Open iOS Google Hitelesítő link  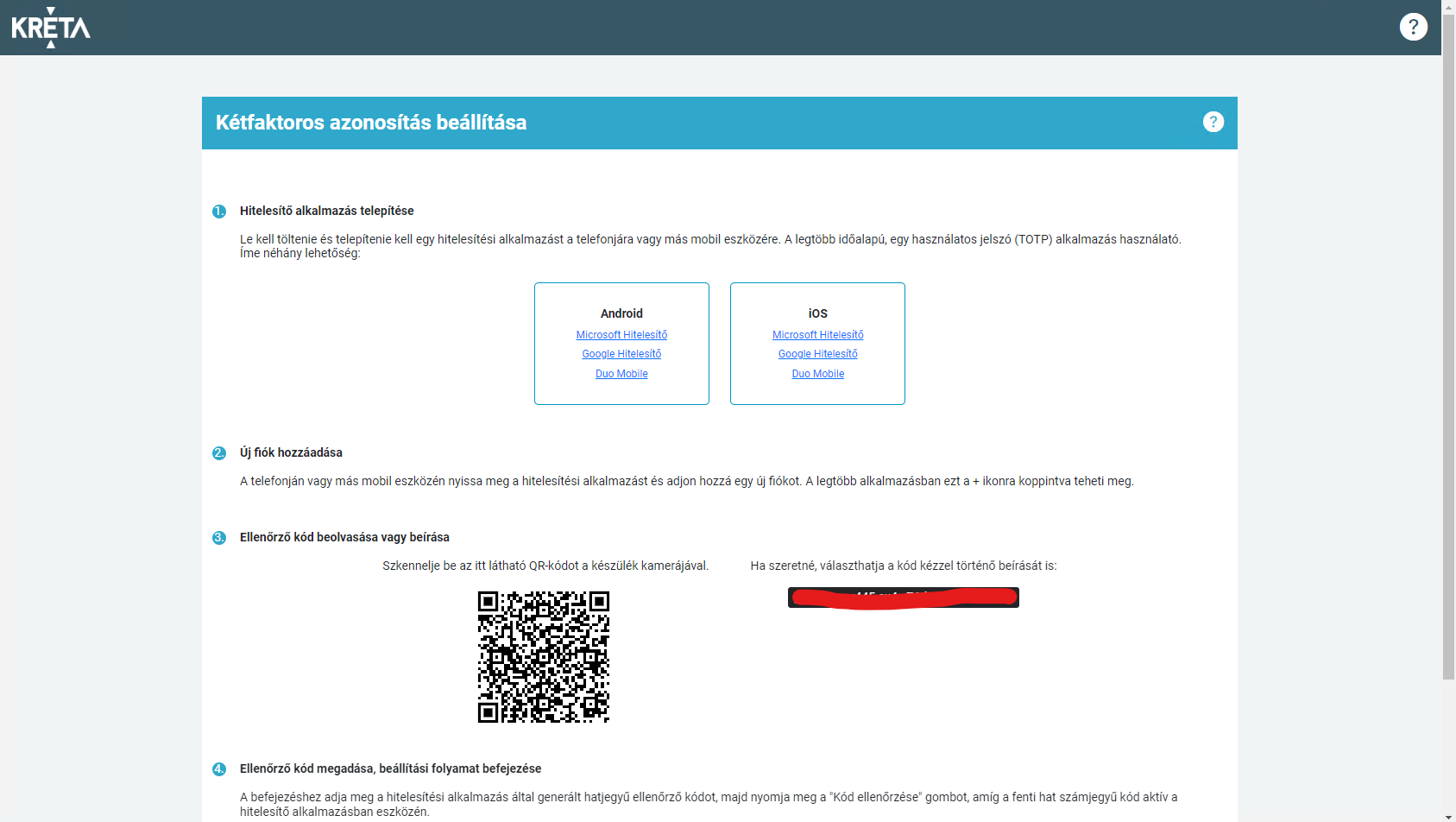pos(817,354)
